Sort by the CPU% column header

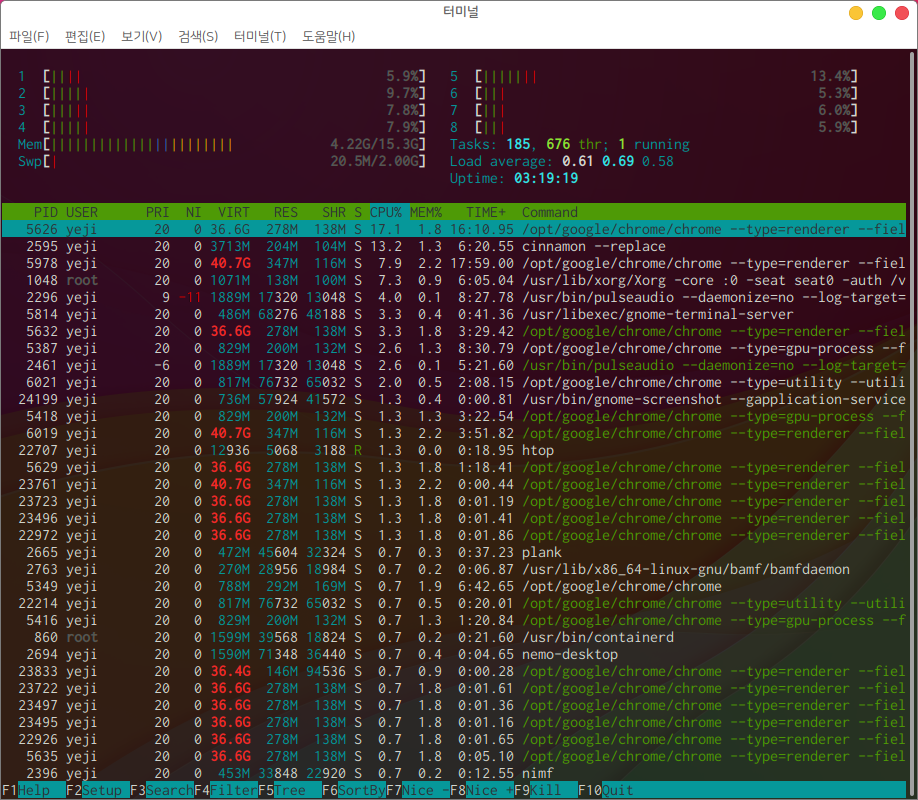pyautogui.click(x=386, y=212)
